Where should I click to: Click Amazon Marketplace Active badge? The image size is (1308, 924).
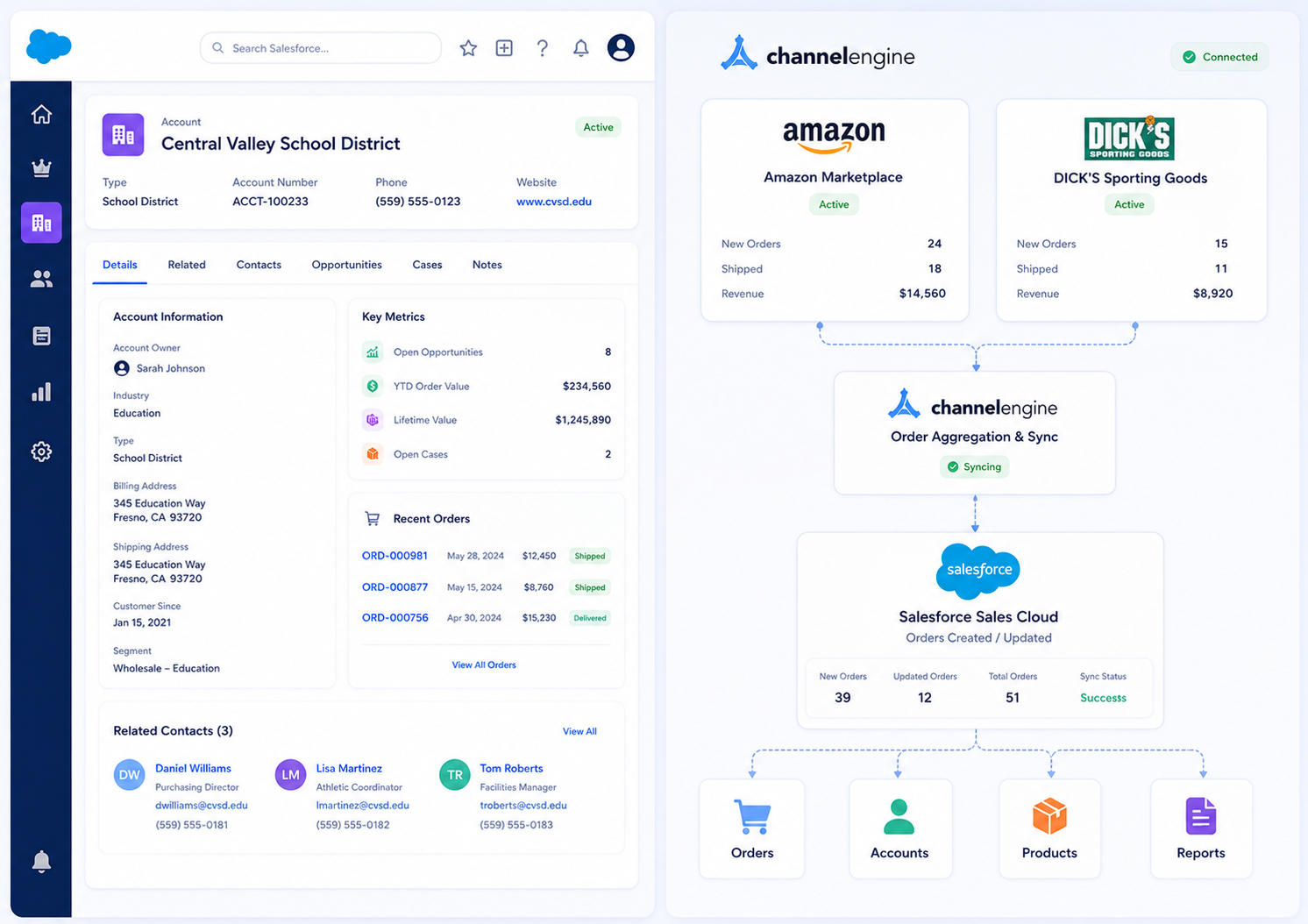point(834,204)
